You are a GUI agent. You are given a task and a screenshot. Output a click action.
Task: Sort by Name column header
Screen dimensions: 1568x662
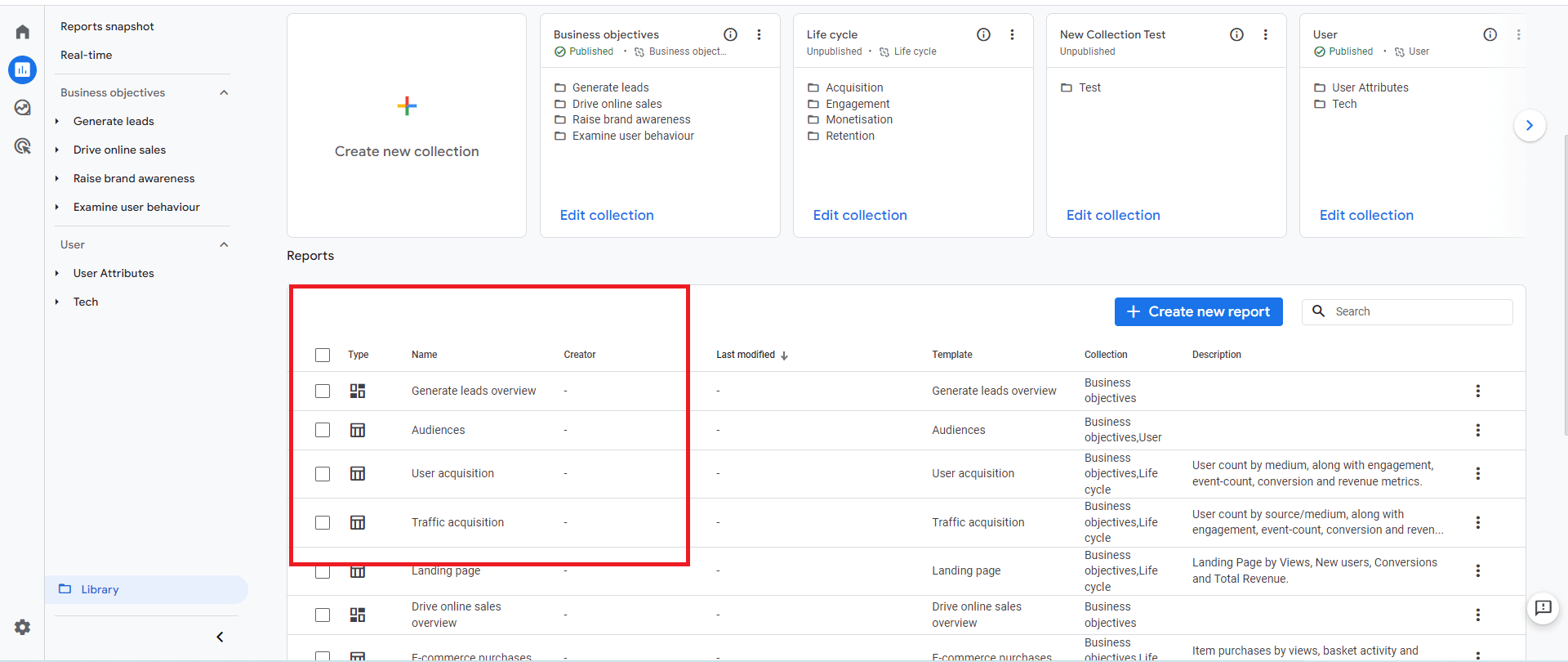[424, 355]
